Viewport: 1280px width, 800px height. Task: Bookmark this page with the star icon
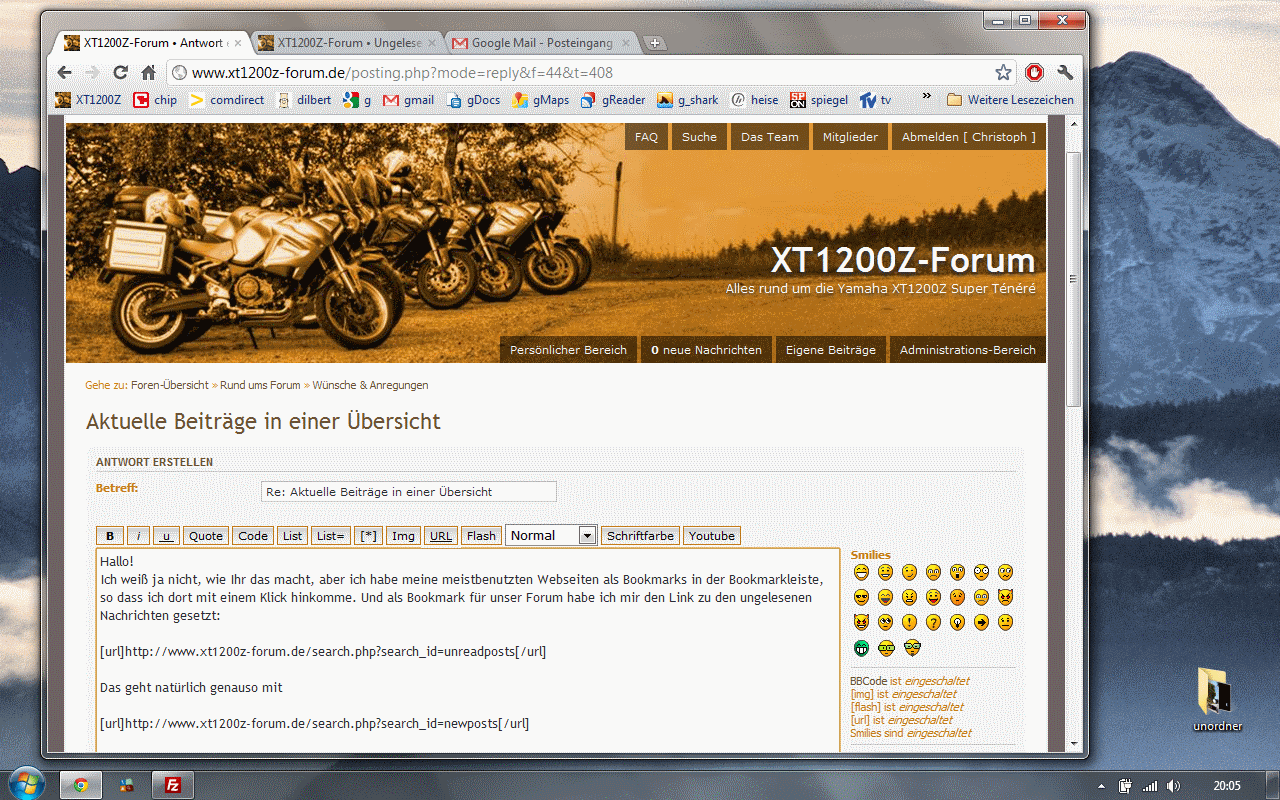tap(1003, 72)
